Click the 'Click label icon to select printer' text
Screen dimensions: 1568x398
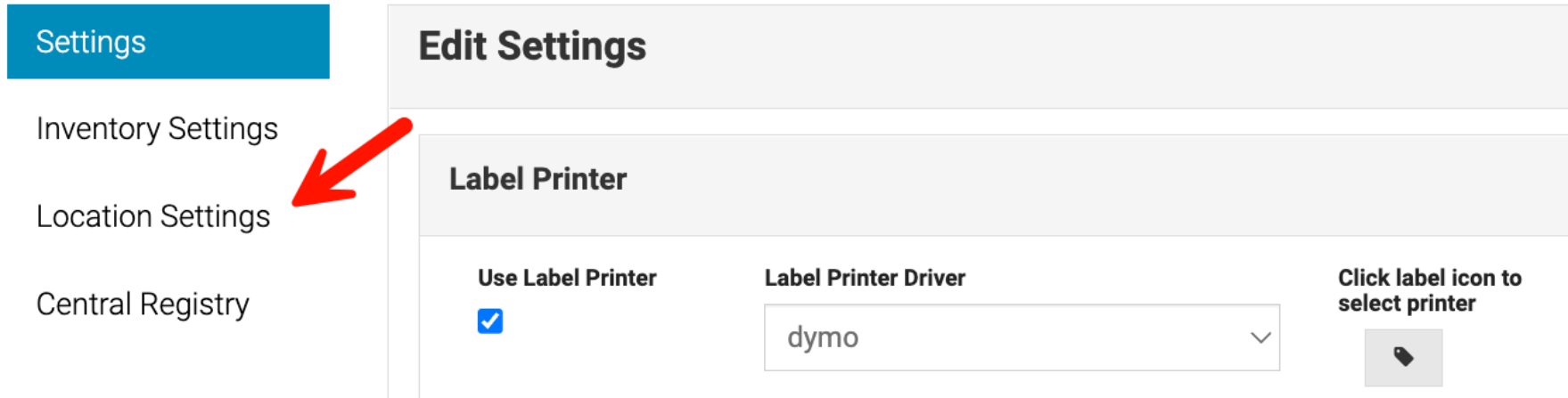click(x=1429, y=290)
